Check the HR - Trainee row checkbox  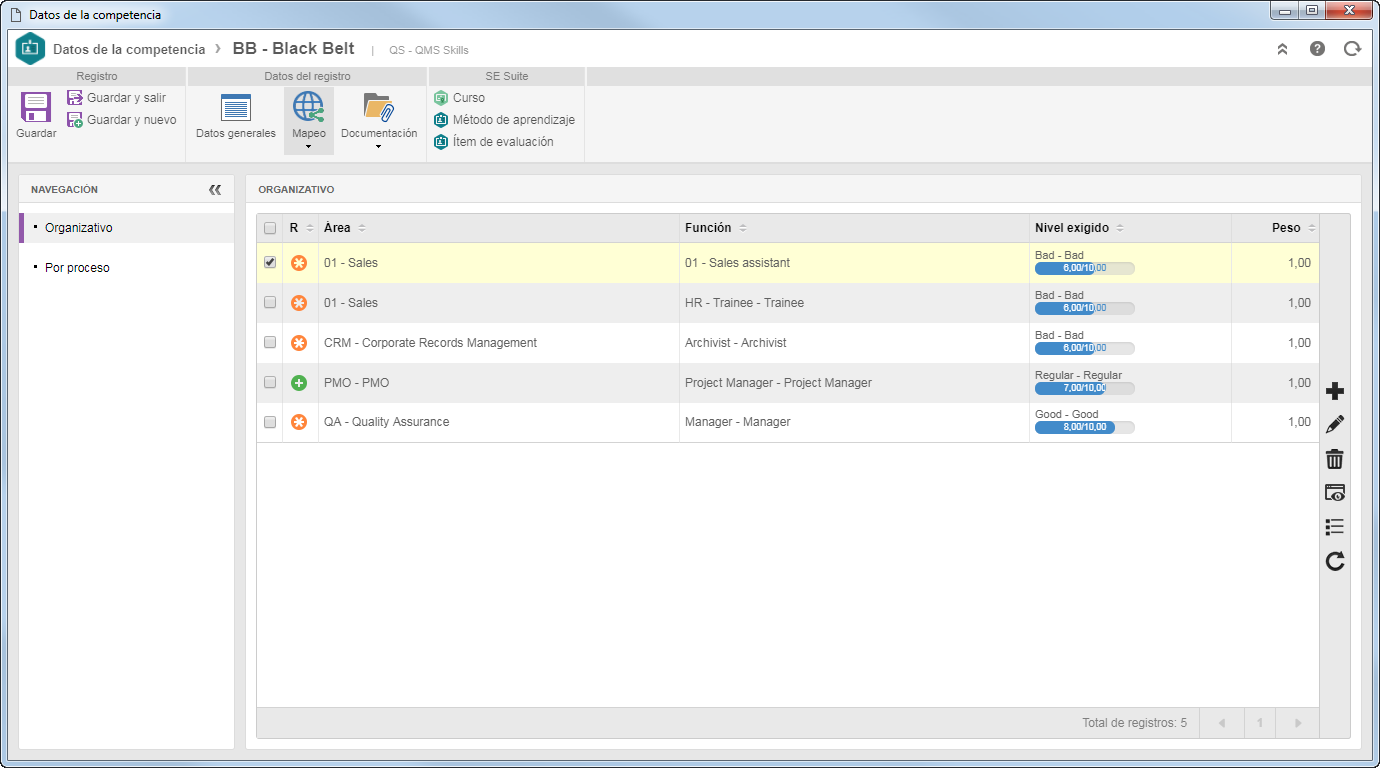[270, 302]
